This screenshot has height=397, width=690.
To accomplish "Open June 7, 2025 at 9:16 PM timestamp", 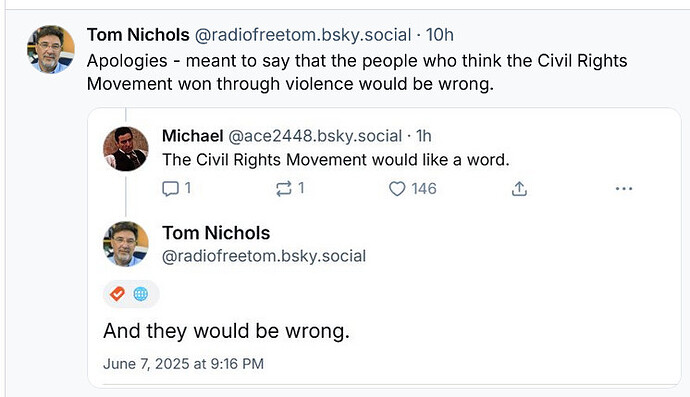I will (x=184, y=364).
